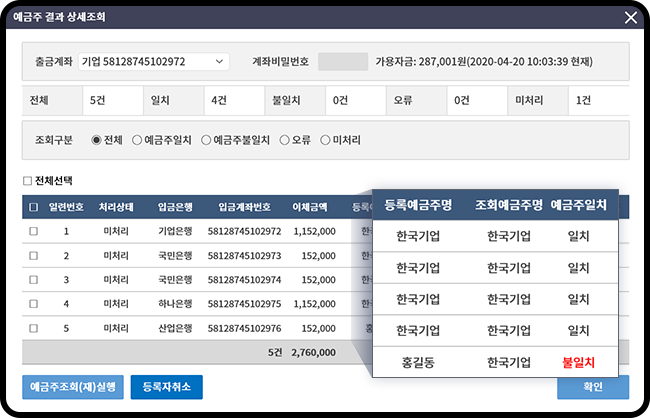650x418 pixels.
Task: Select the 오류 radio option
Action: (x=284, y=140)
